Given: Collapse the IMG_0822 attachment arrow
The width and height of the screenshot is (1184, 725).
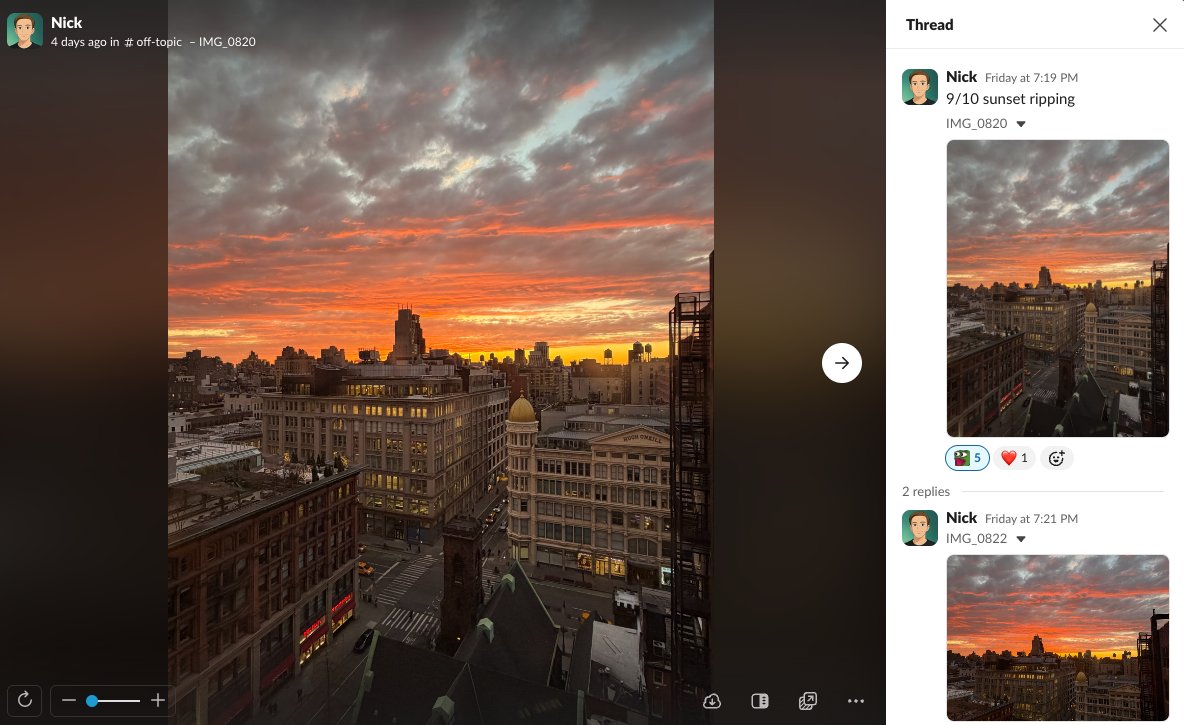Looking at the screenshot, I should pyautogui.click(x=1021, y=539).
